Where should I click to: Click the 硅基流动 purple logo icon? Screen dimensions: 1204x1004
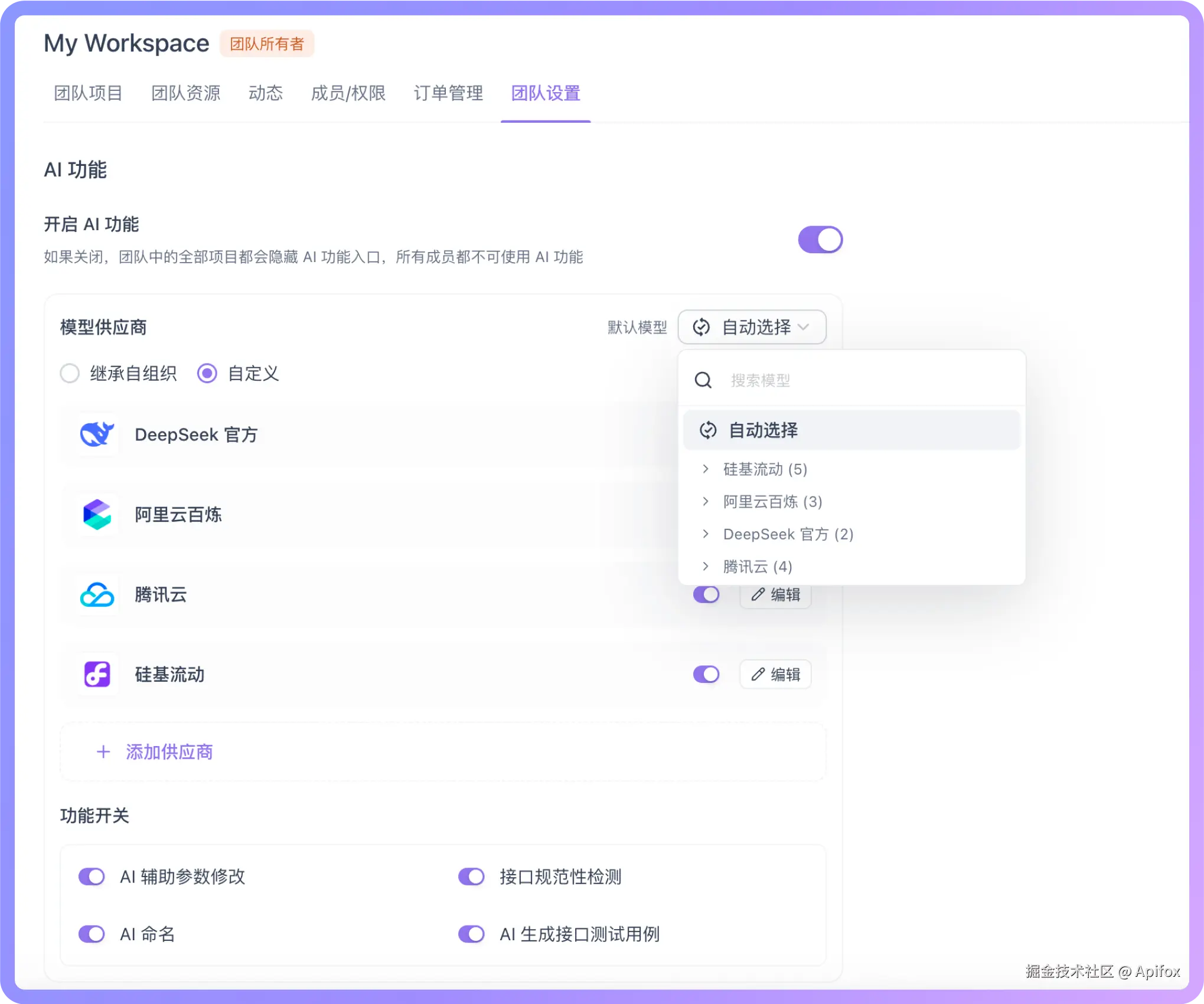tap(97, 675)
